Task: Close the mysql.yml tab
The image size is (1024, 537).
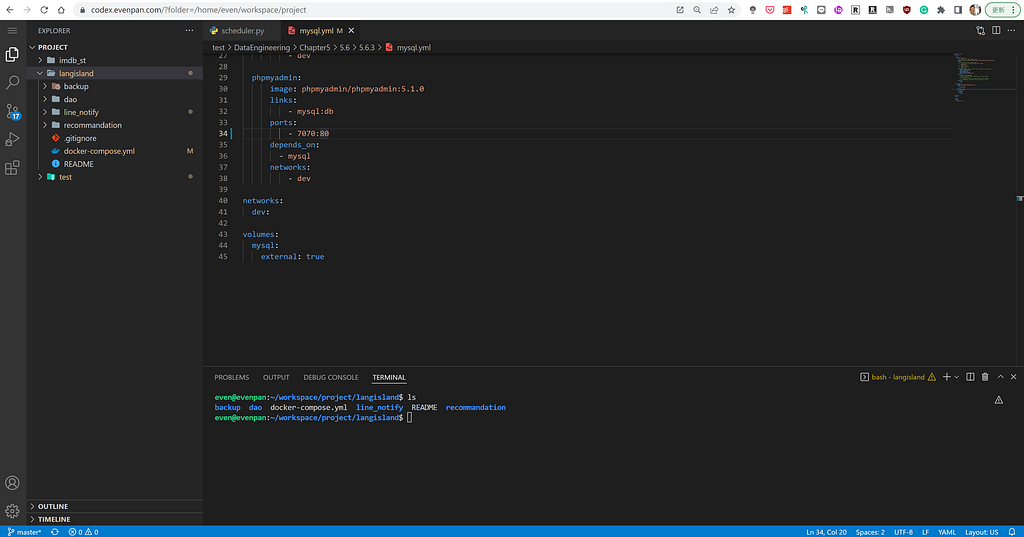Action: tap(351, 31)
